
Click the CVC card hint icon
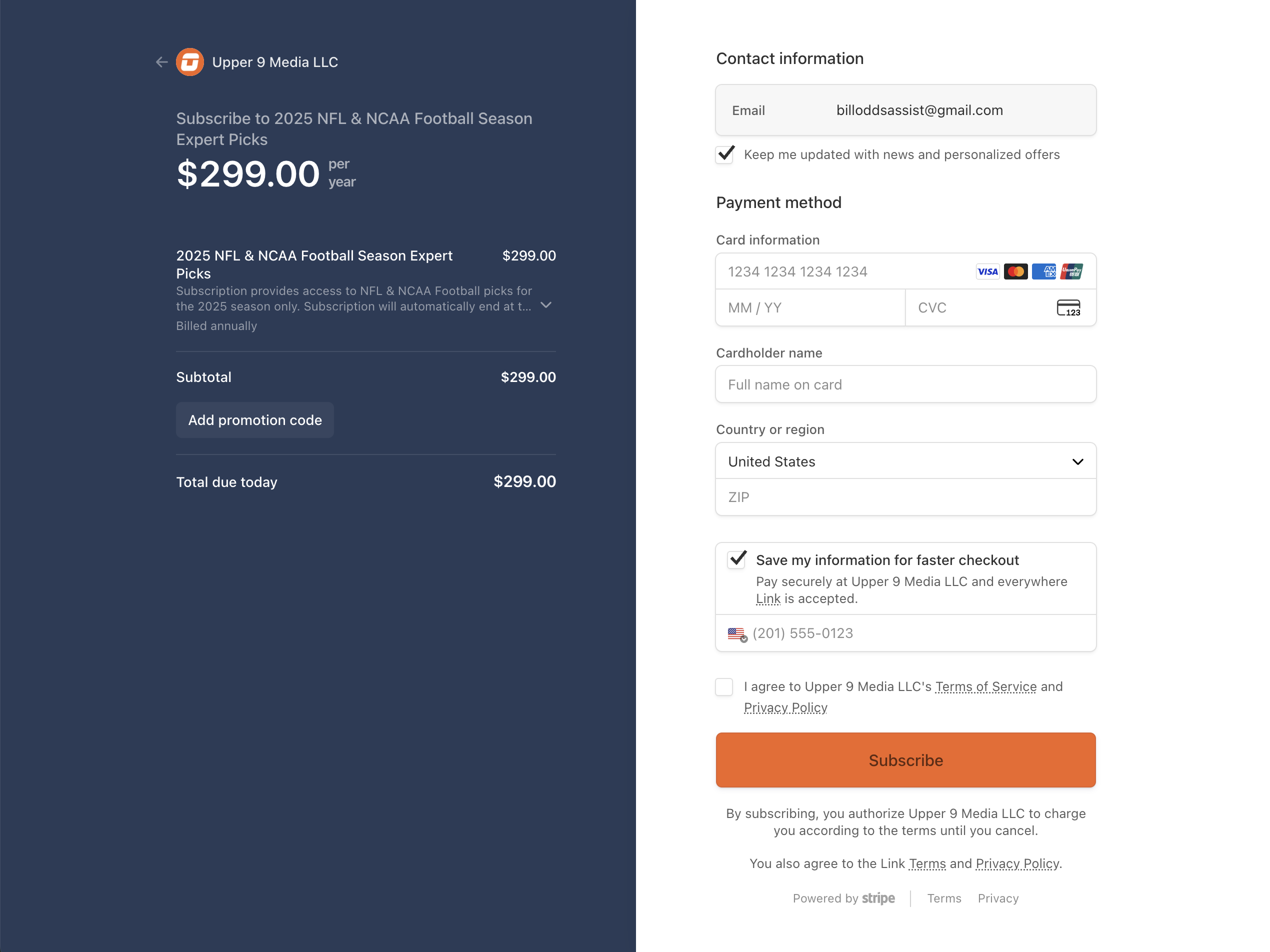1069,308
